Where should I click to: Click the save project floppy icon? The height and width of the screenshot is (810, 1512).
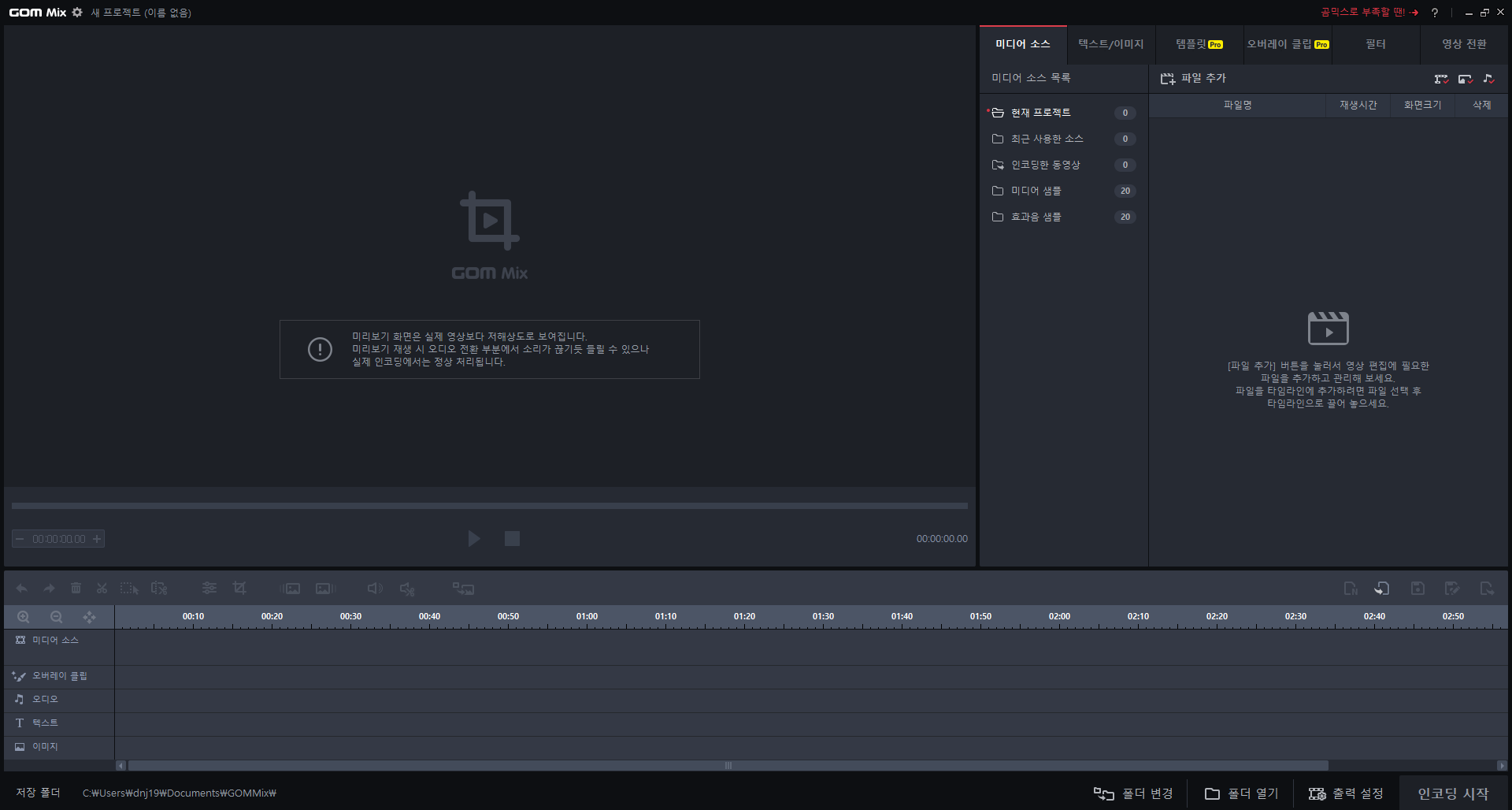[1417, 589]
